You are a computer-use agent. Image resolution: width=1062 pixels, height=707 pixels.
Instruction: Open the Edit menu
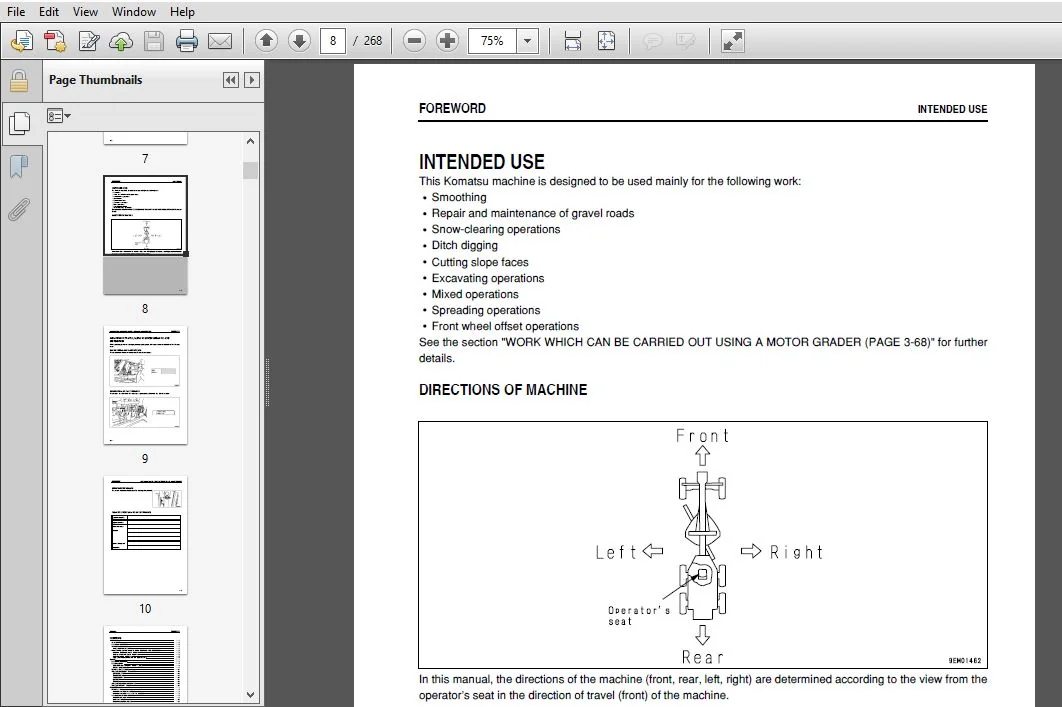49,12
